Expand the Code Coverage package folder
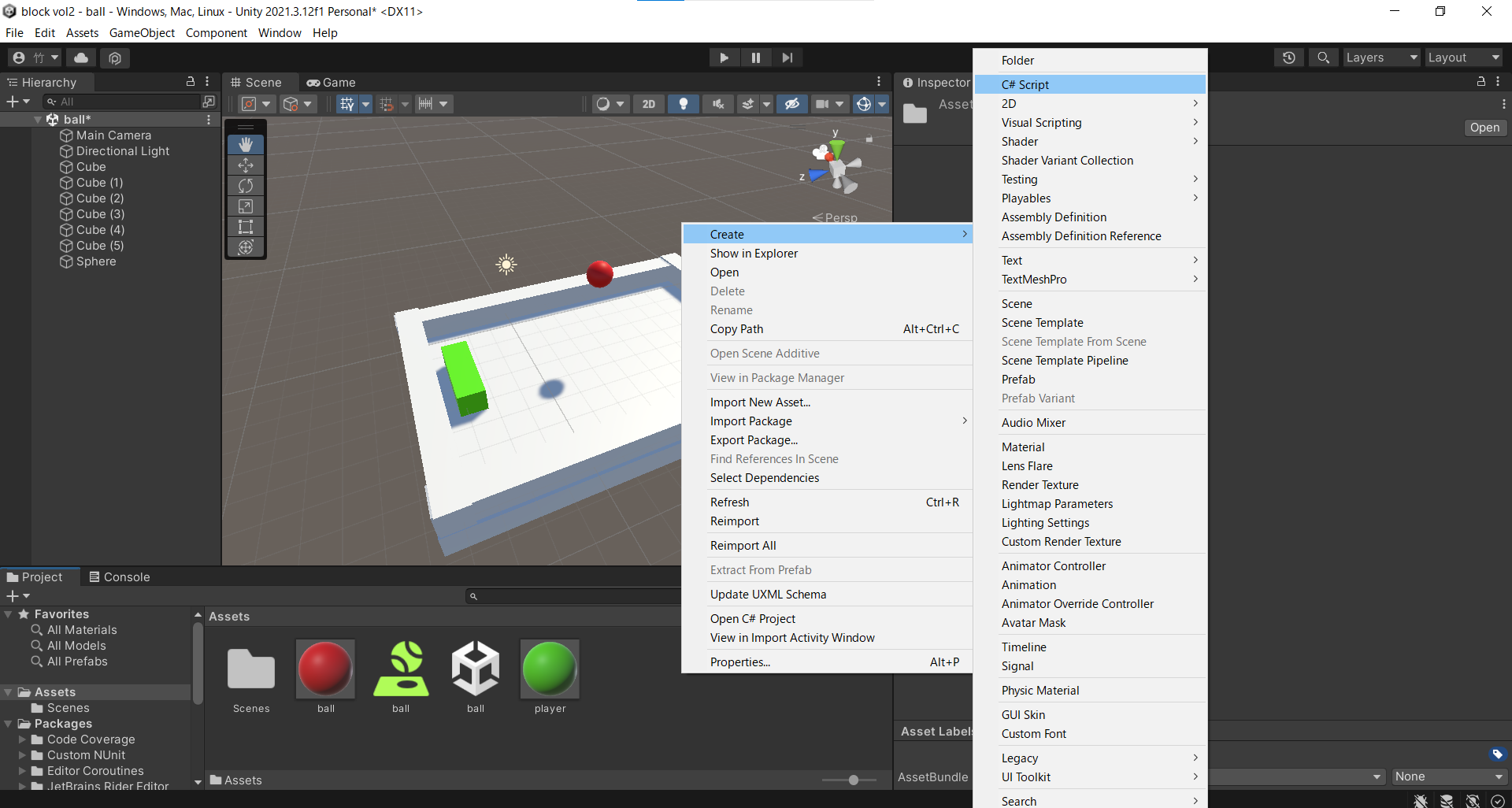The width and height of the screenshot is (1512, 808). click(x=23, y=739)
